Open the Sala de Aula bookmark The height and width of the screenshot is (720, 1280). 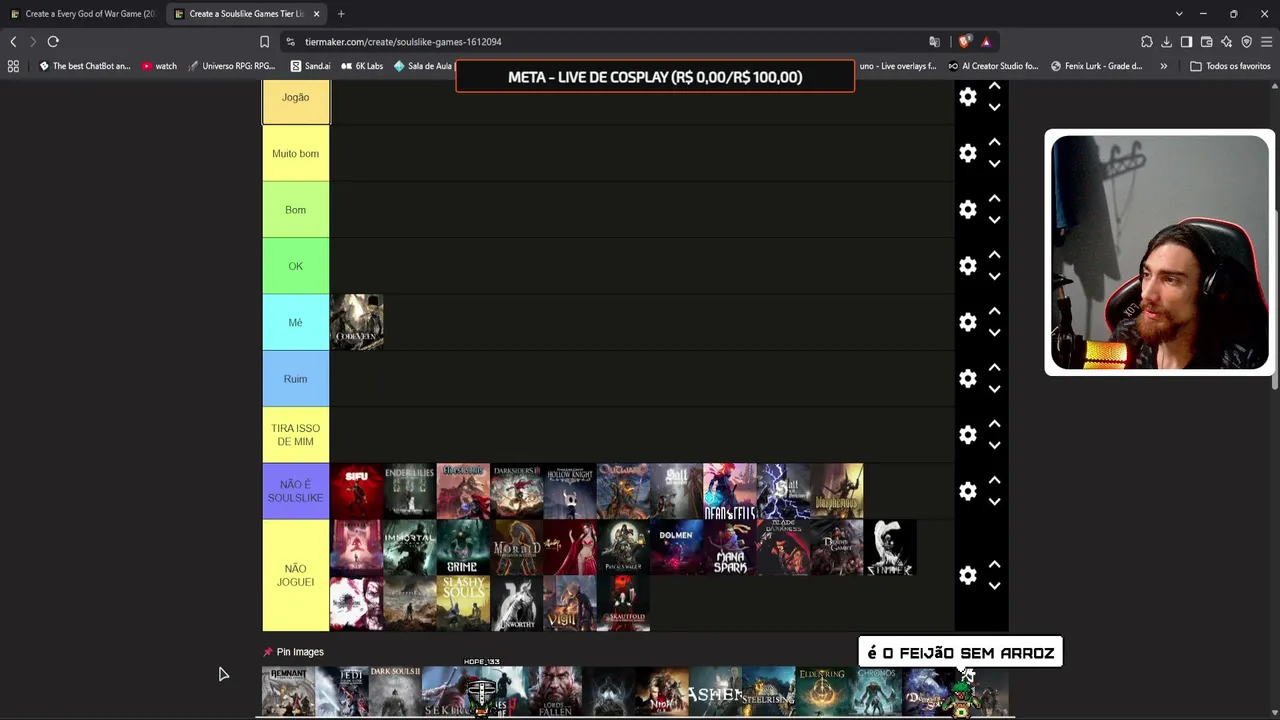pyautogui.click(x=423, y=66)
